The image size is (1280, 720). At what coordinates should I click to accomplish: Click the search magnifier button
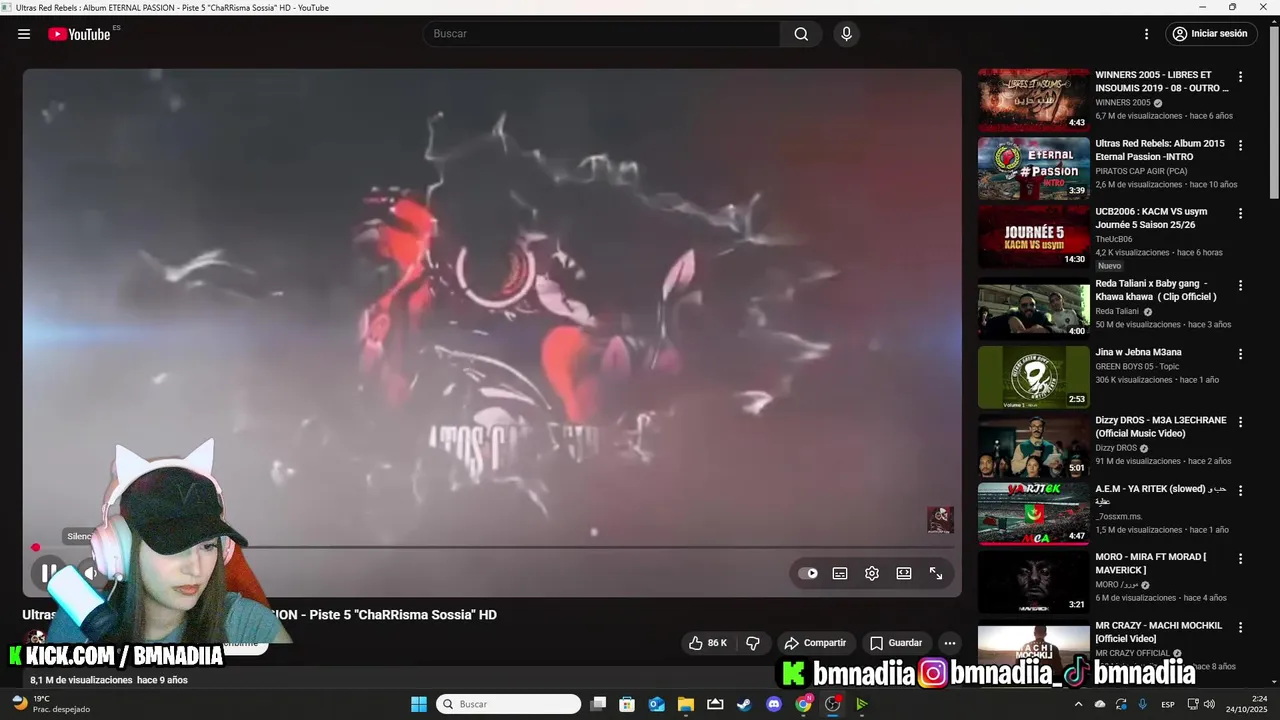(801, 34)
